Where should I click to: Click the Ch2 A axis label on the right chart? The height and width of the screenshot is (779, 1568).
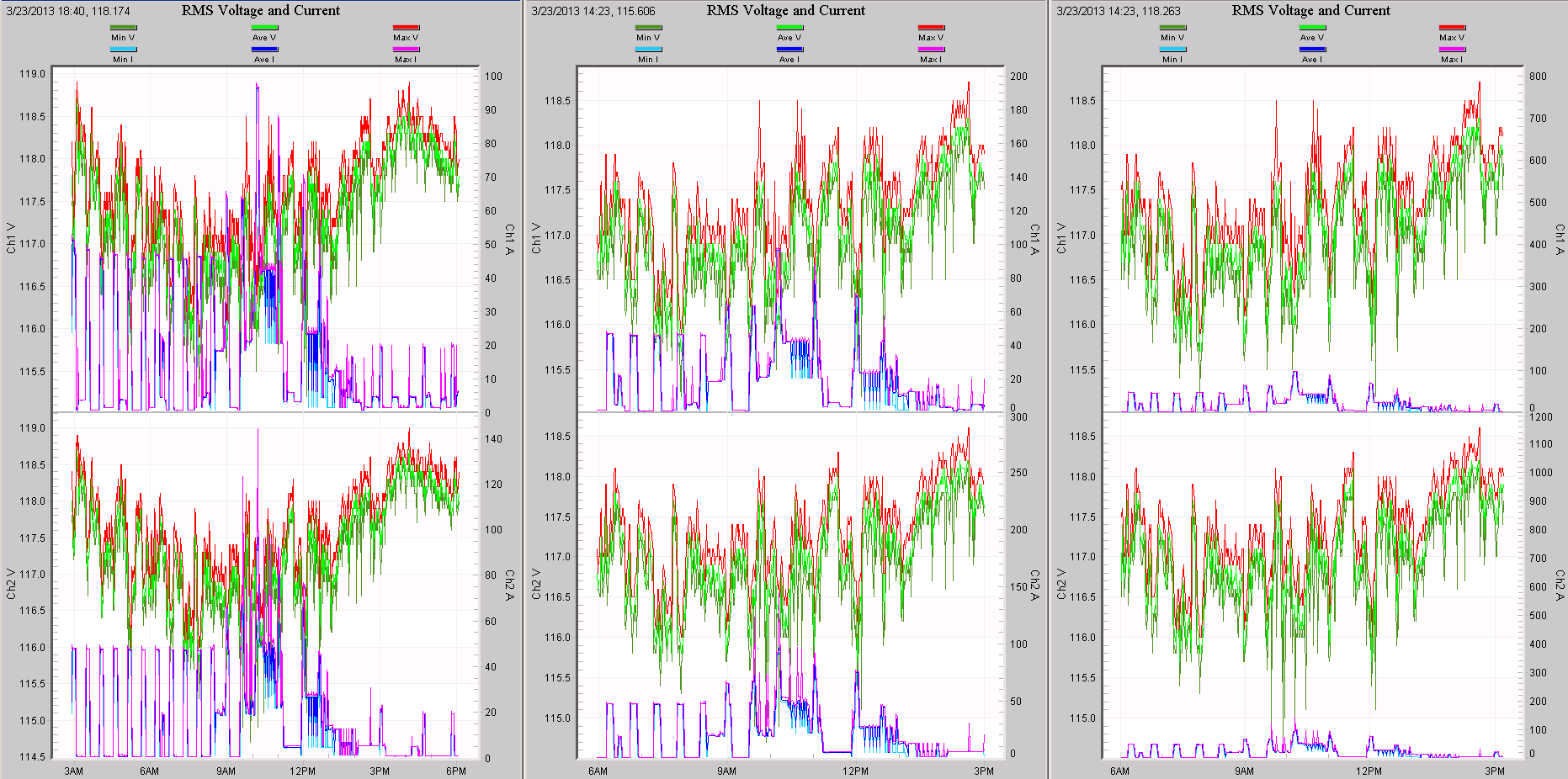pos(1558,586)
